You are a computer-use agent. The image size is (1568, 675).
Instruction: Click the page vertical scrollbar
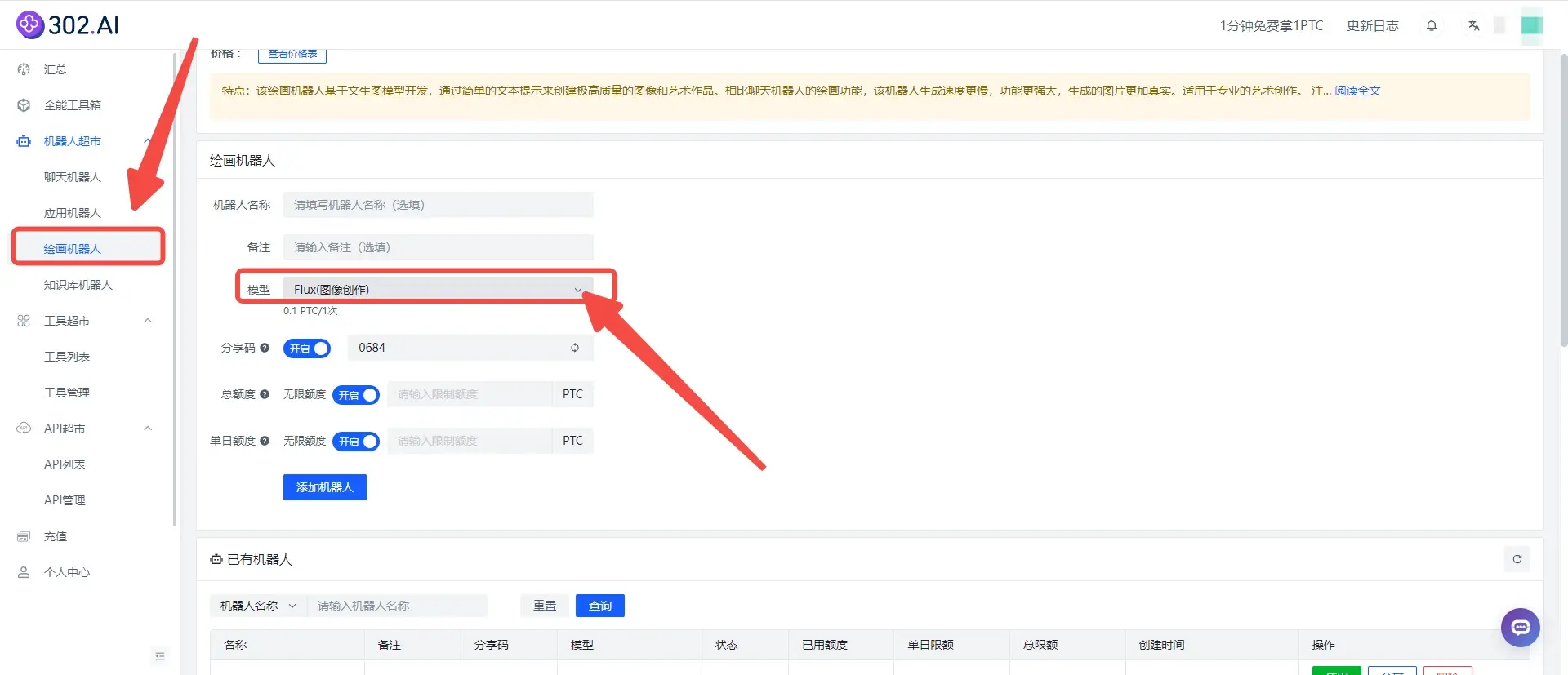pos(1563,200)
